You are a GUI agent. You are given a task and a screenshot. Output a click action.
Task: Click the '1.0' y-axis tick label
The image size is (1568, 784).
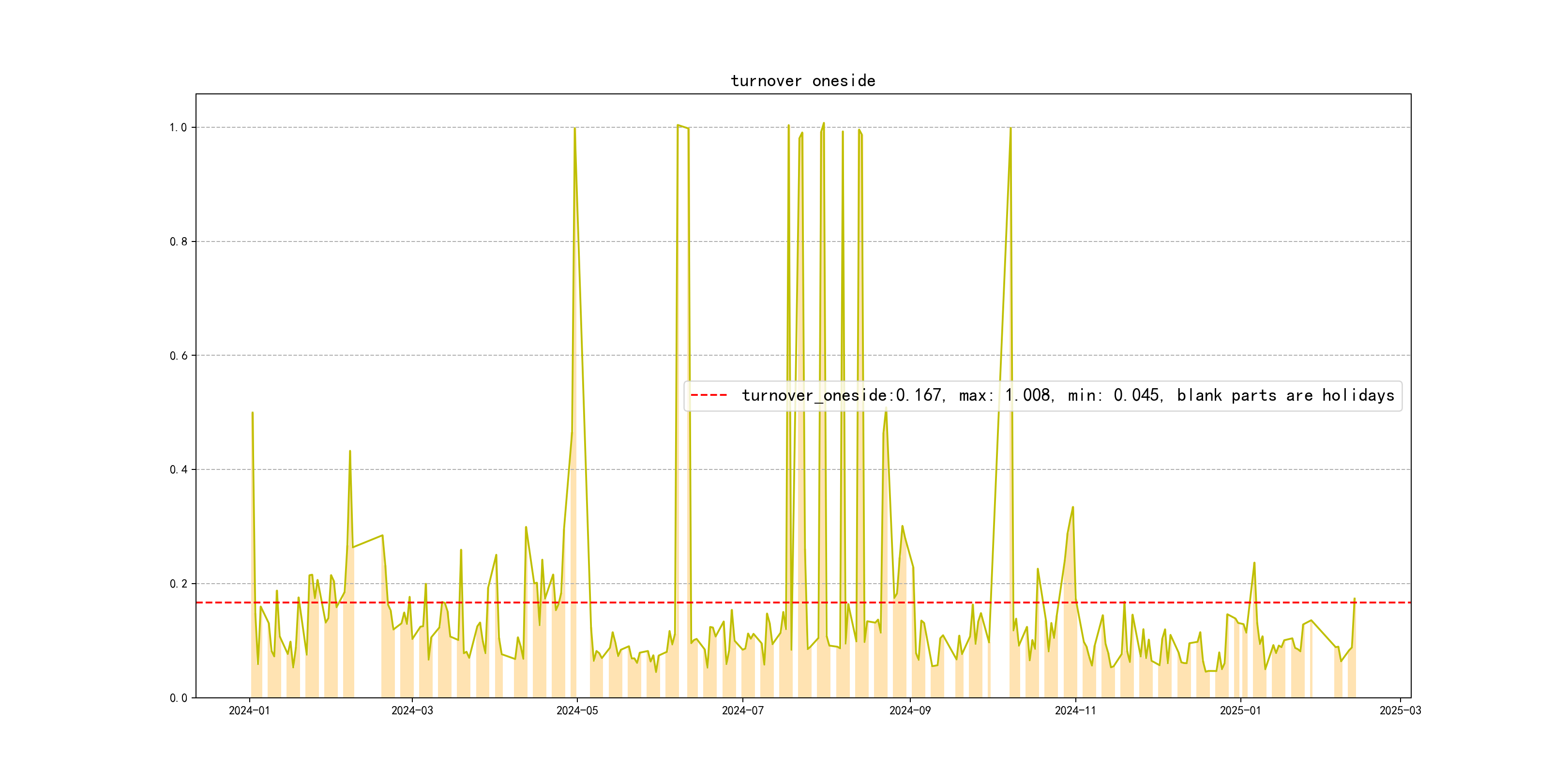coord(178,127)
